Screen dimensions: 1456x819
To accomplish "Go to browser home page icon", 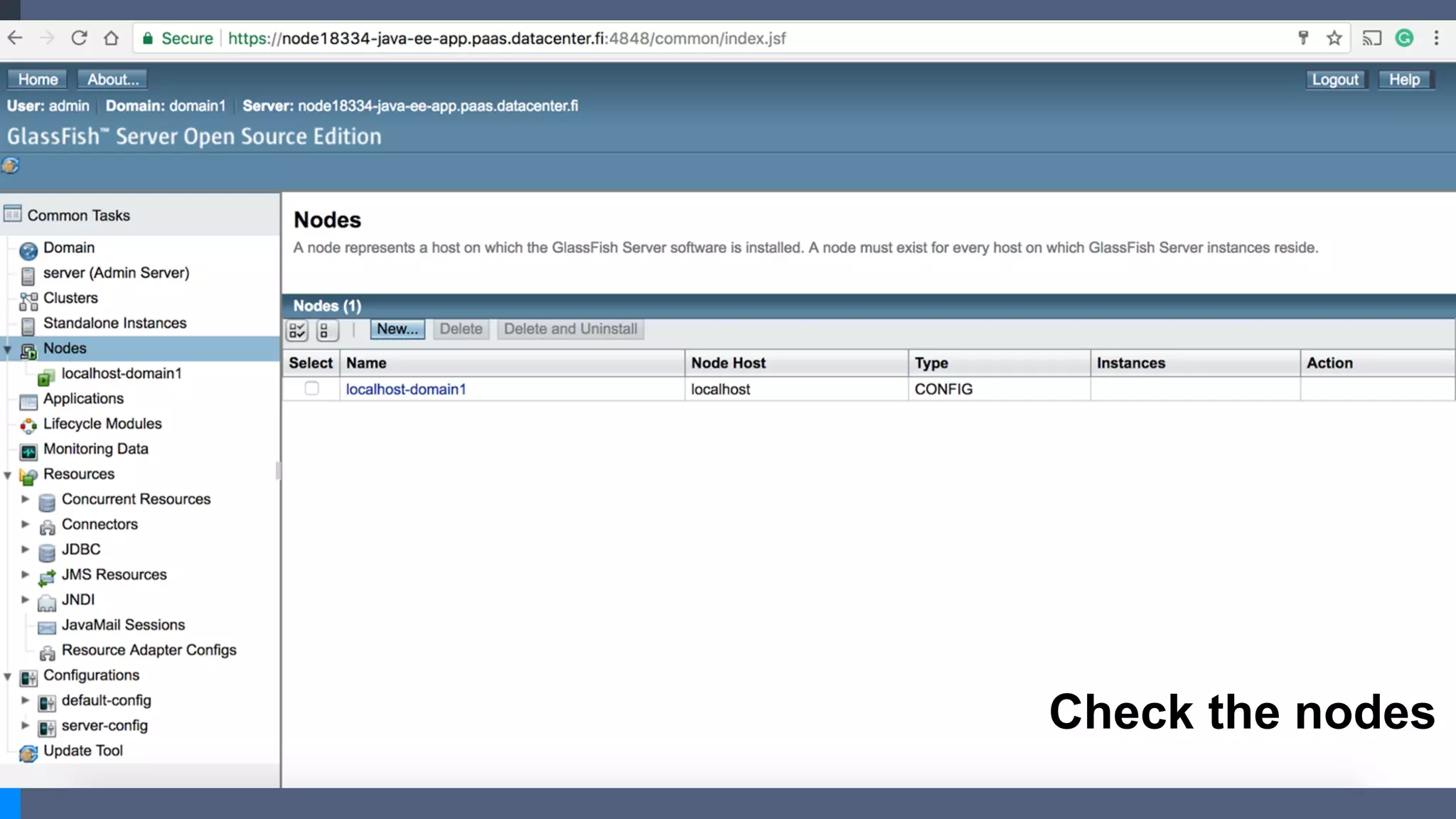I will 111,38.
